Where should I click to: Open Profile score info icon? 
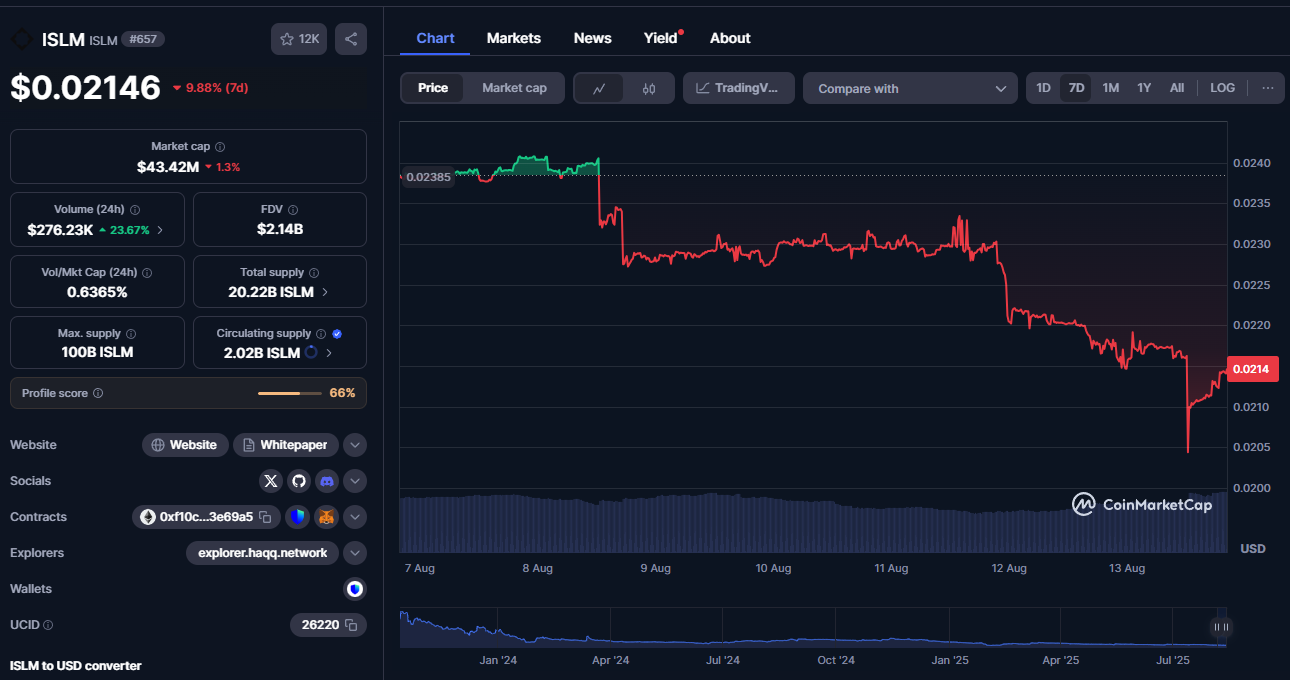tap(98, 394)
